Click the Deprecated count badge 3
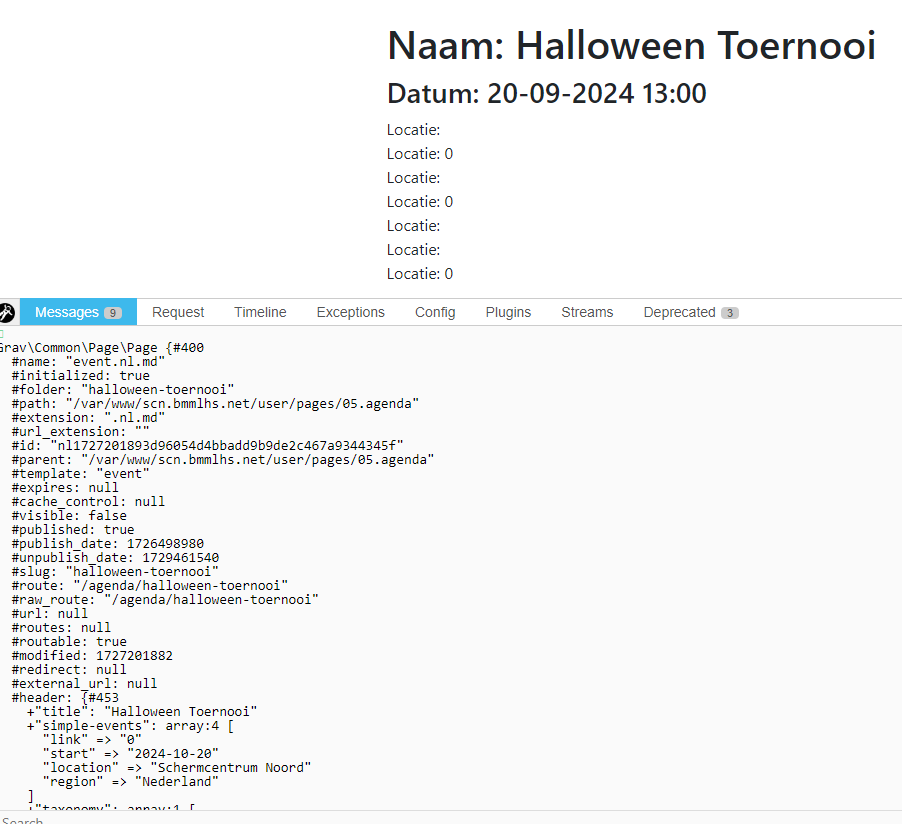The image size is (902, 824). (729, 313)
